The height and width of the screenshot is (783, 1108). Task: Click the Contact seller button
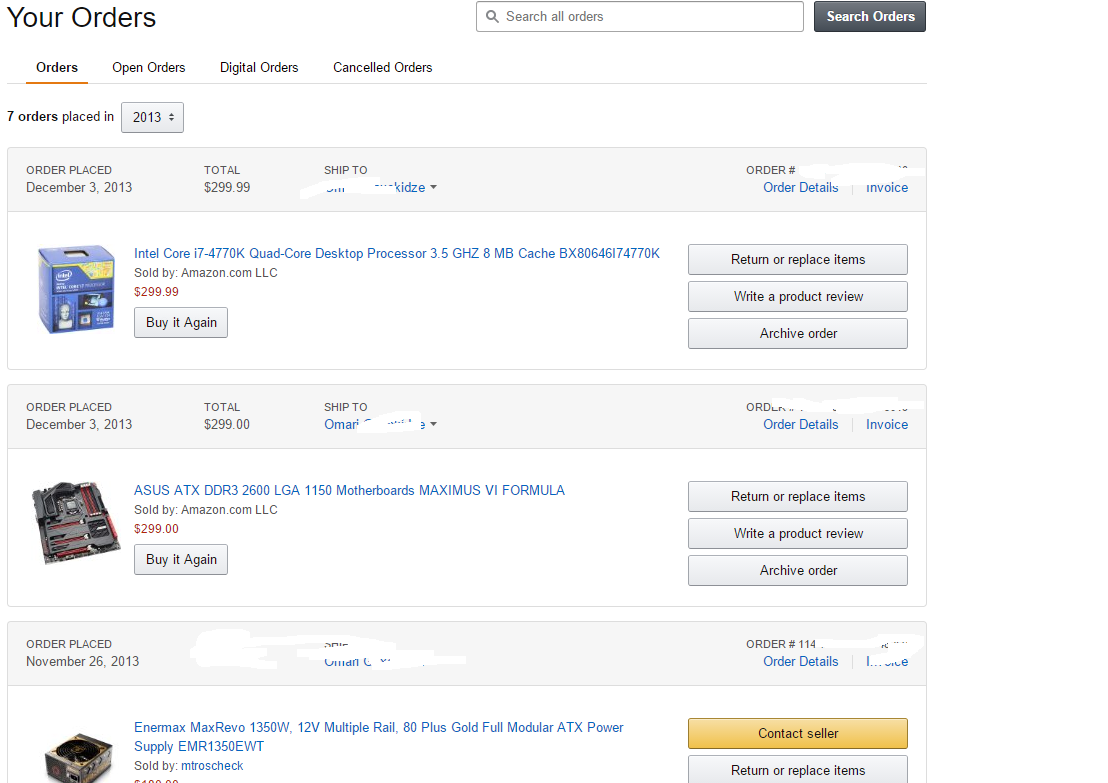pos(797,733)
